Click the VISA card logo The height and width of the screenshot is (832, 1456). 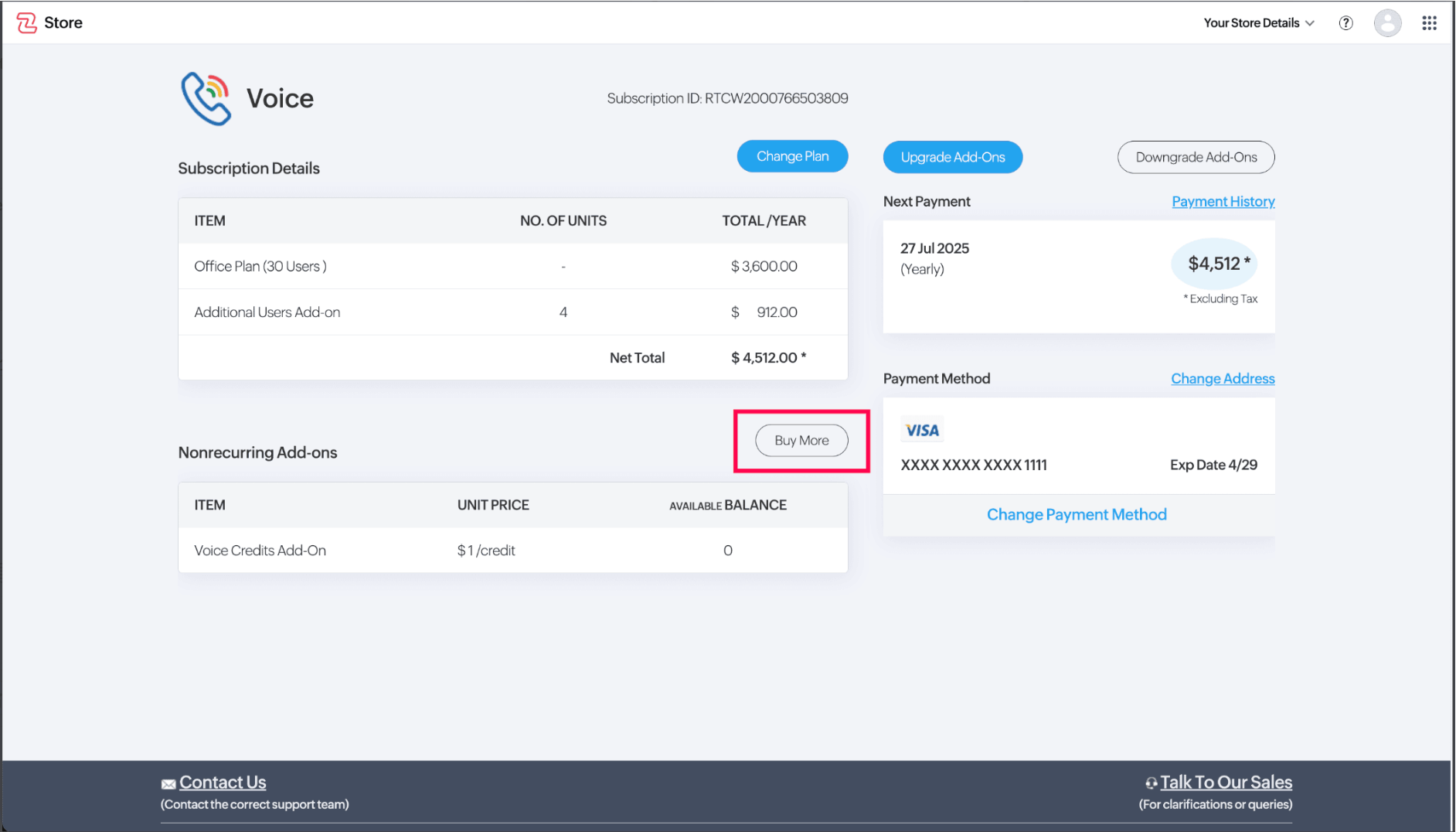coord(922,431)
